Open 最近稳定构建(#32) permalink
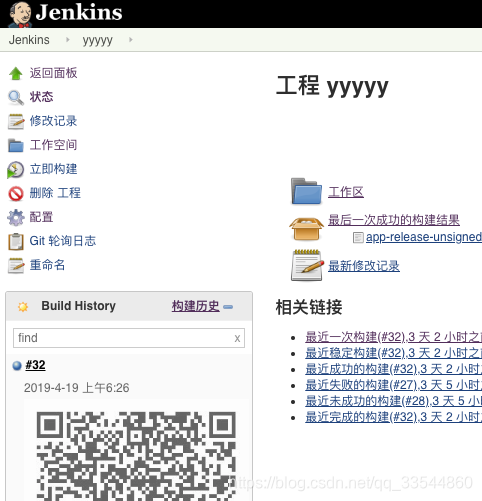Viewport: 482px width, 501px height. [x=394, y=353]
